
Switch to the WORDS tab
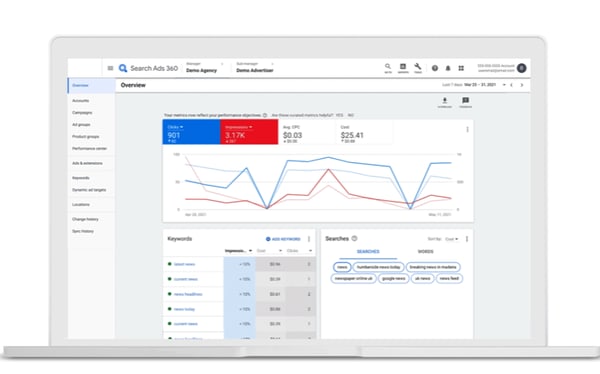click(425, 252)
